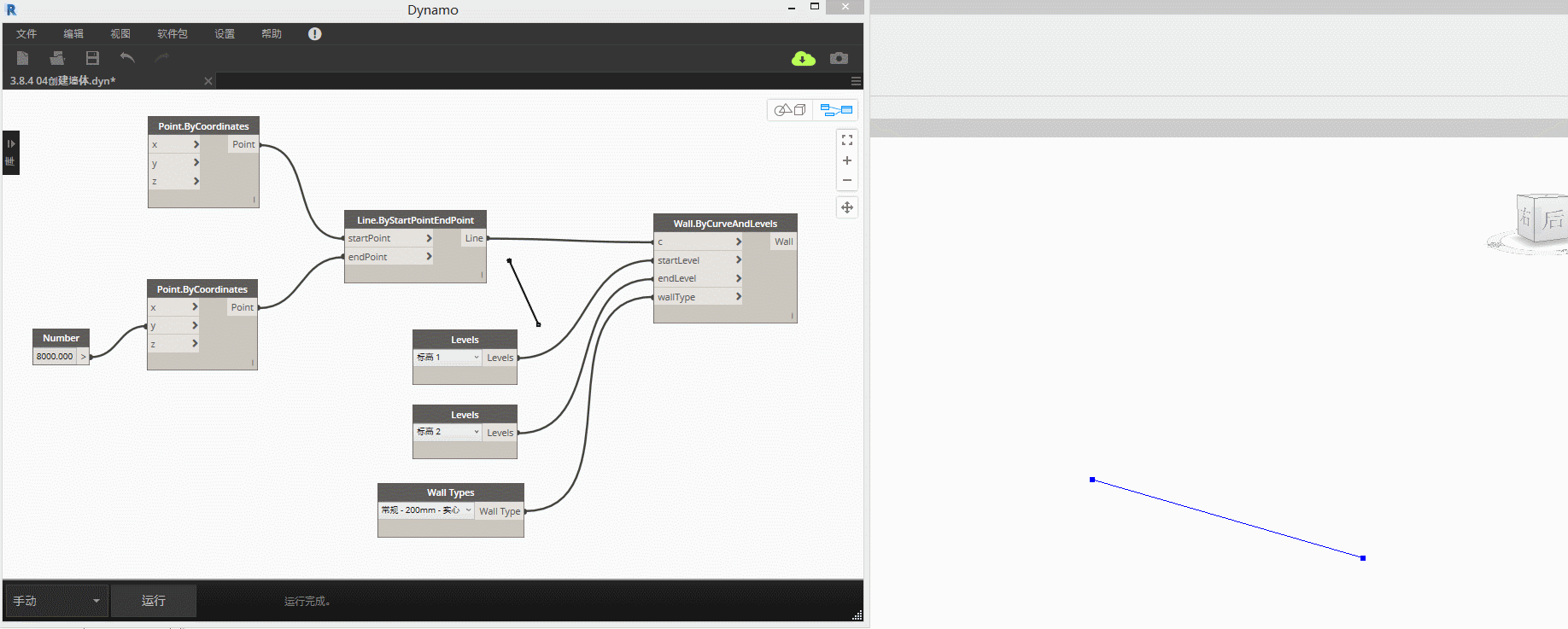
Task: Open the 手动 run mode dropdown
Action: 57,601
